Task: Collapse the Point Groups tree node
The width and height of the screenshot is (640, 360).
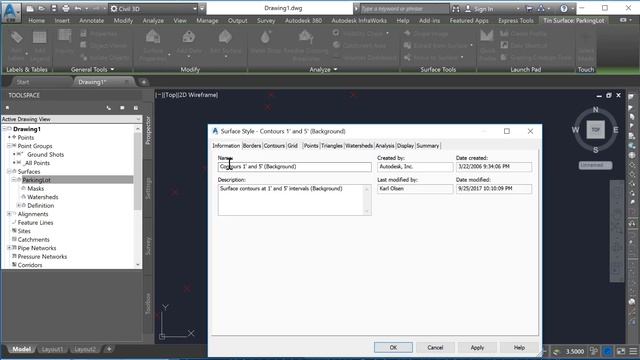Action: 9,146
